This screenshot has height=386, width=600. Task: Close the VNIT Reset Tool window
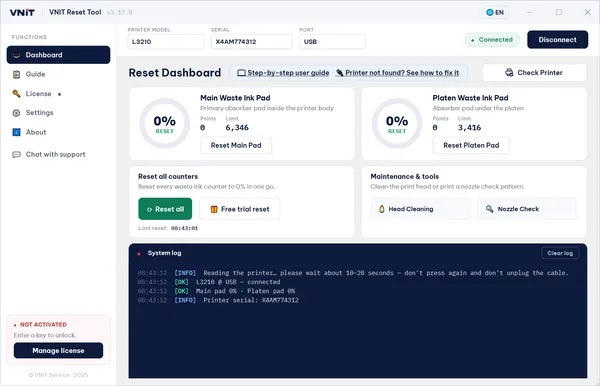tap(587, 12)
